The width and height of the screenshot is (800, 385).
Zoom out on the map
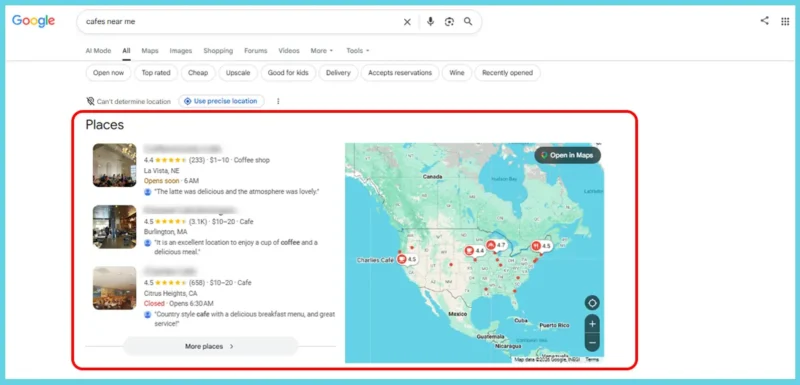[x=592, y=343]
